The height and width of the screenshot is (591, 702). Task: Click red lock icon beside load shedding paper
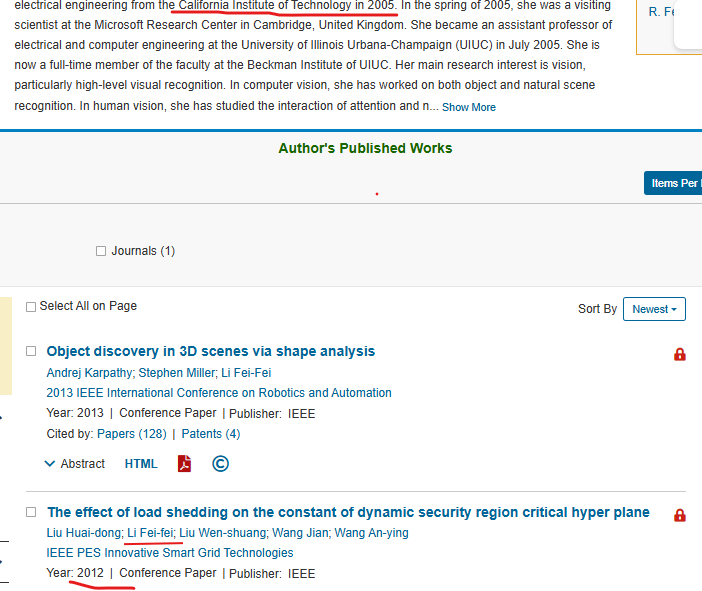point(680,515)
